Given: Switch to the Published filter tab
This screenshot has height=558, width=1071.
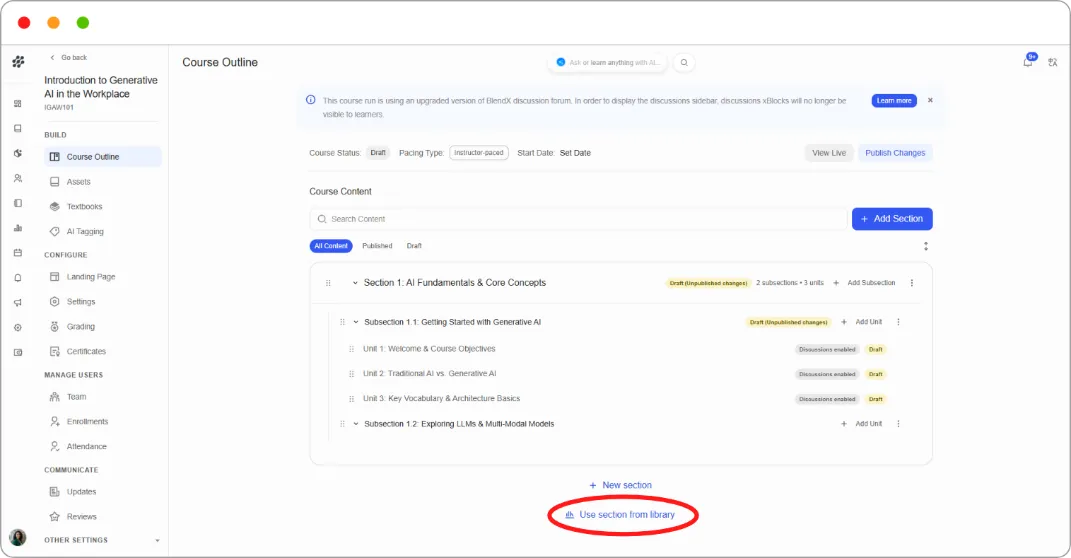Looking at the screenshot, I should (377, 246).
